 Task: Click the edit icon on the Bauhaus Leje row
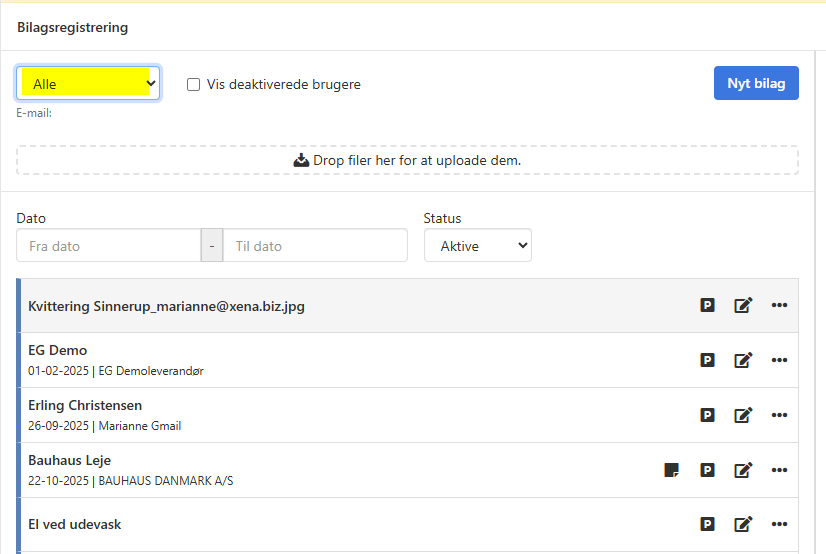point(743,470)
